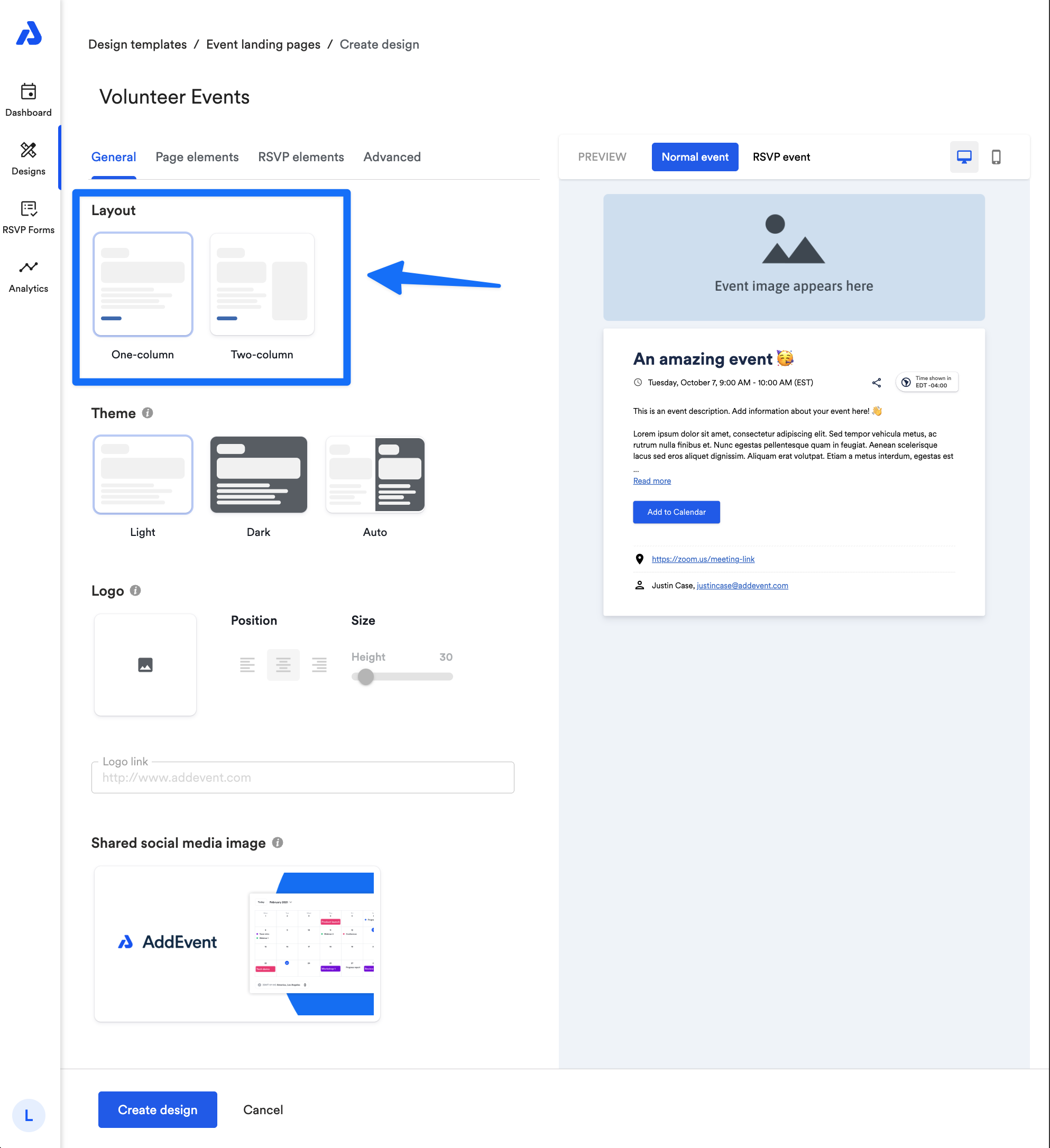The width and height of the screenshot is (1050, 1148).
Task: Align the logo position to right
Action: (319, 664)
